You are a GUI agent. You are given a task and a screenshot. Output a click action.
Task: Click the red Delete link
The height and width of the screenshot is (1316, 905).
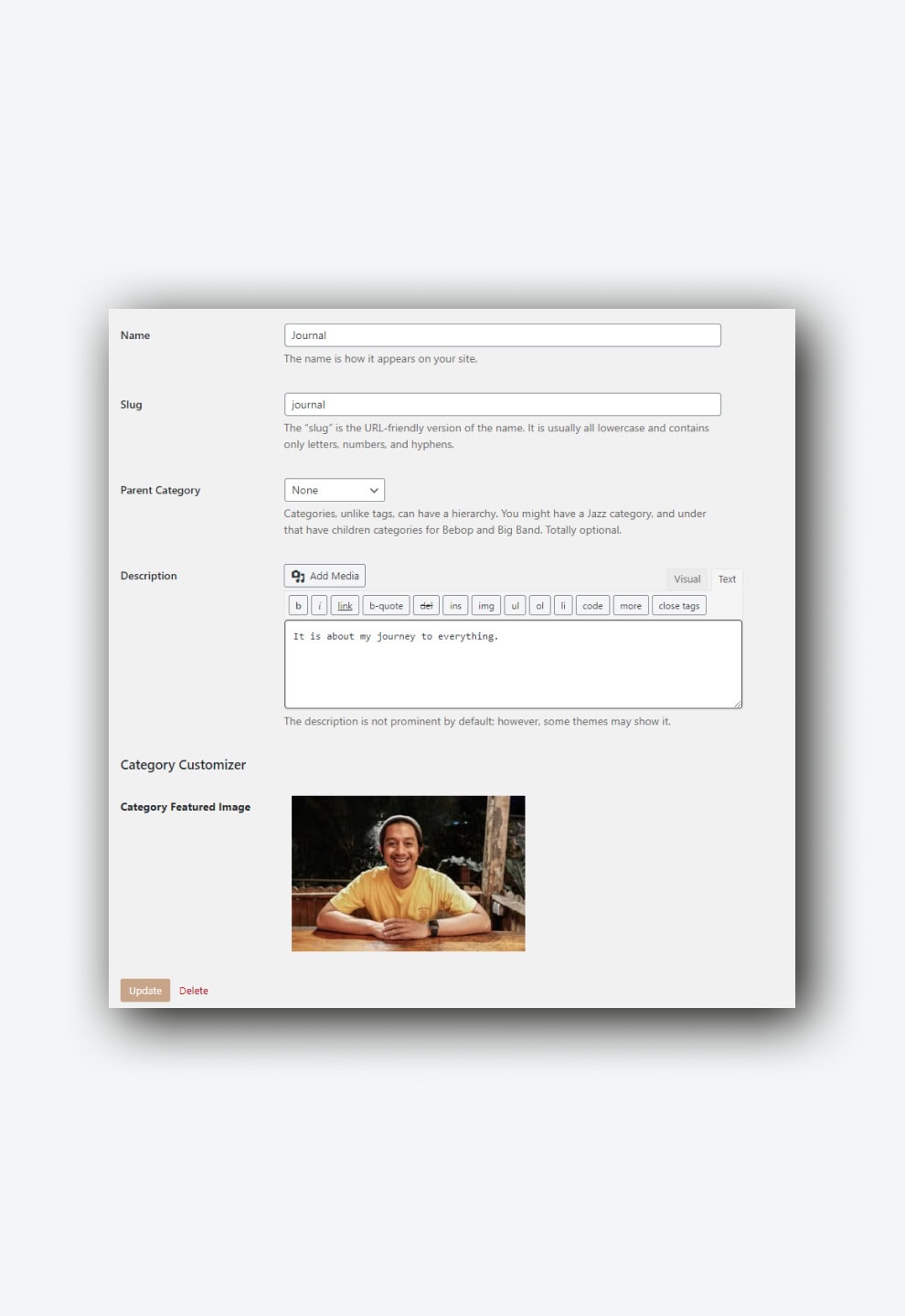tap(194, 991)
